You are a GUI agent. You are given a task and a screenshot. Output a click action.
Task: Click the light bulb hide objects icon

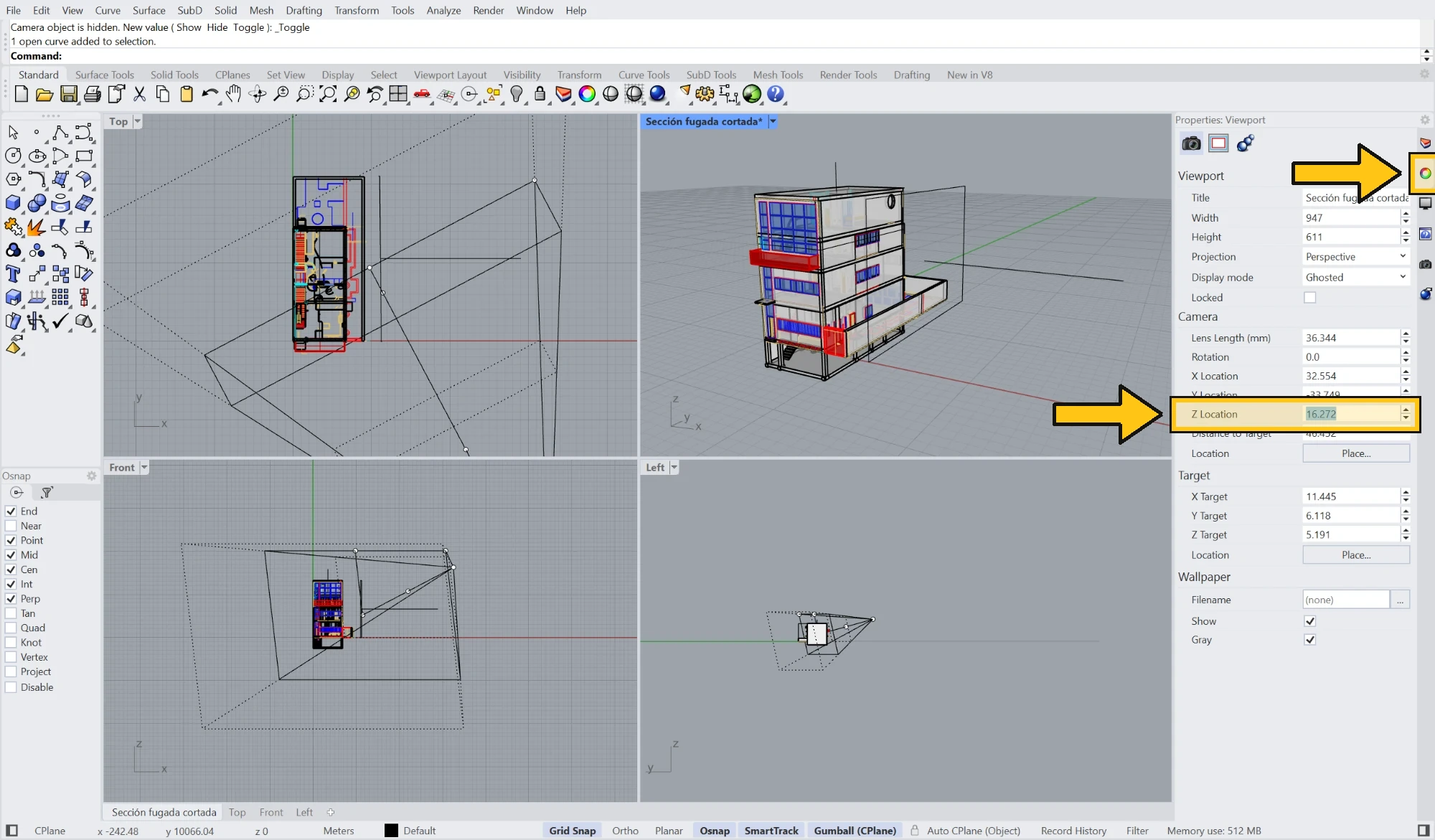coord(517,94)
